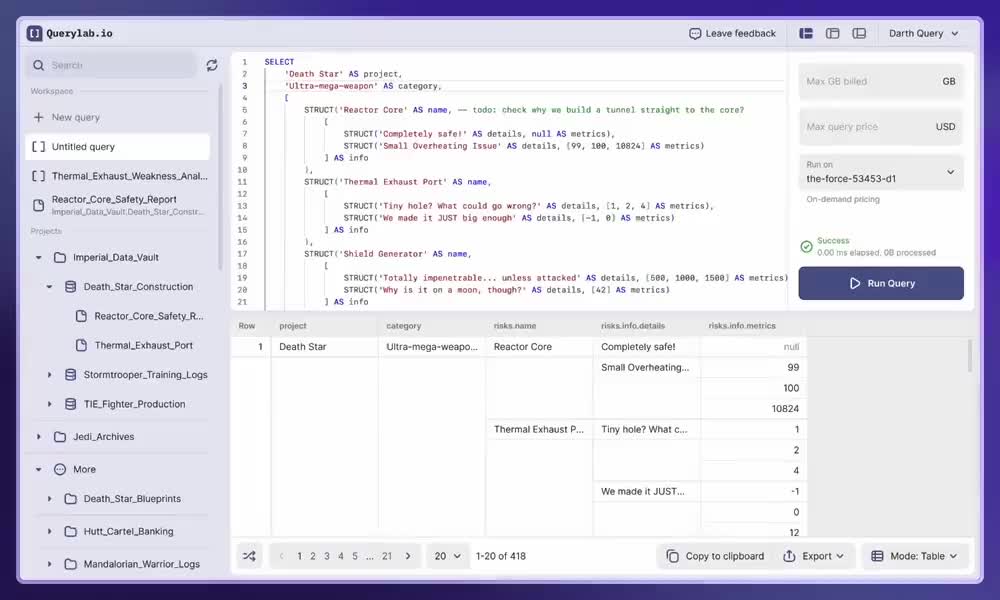
Task: Collapse the Death_Star_Construction tree
Action: tap(46, 287)
